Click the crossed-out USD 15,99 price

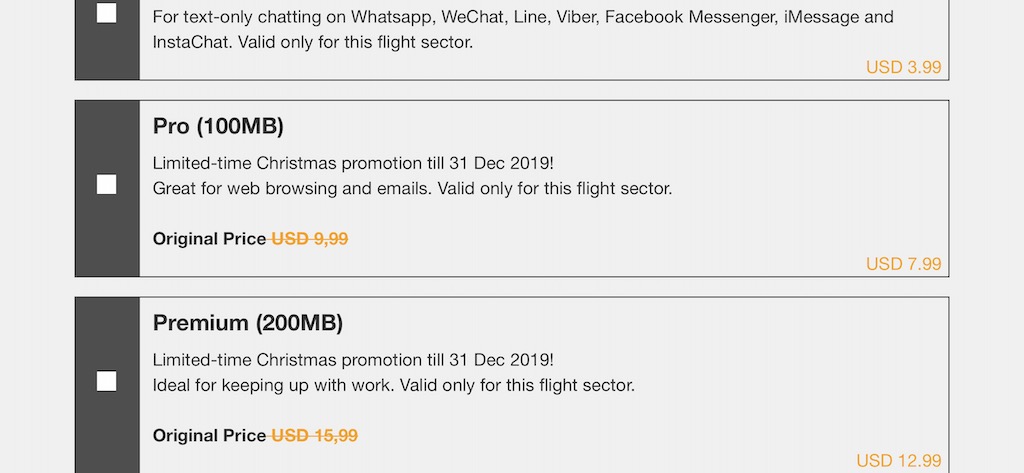[315, 436]
